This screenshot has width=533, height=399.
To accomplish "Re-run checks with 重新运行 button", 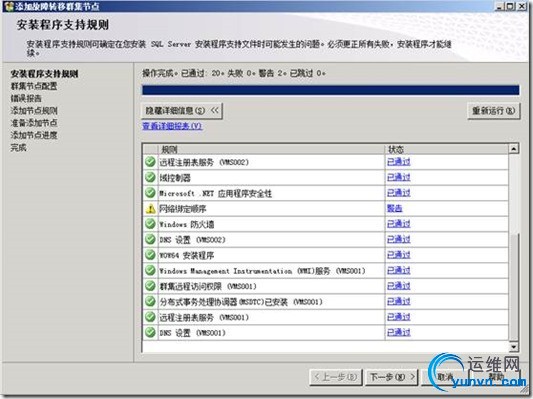I will 494,111.
